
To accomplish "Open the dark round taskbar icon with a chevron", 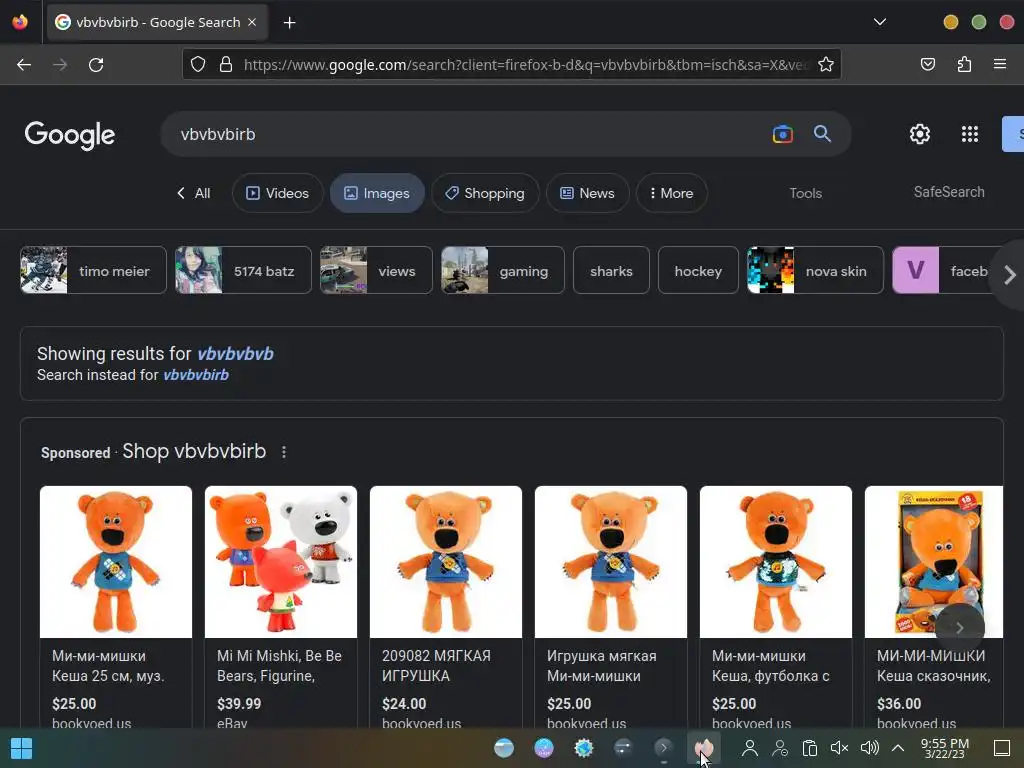I will tap(663, 748).
